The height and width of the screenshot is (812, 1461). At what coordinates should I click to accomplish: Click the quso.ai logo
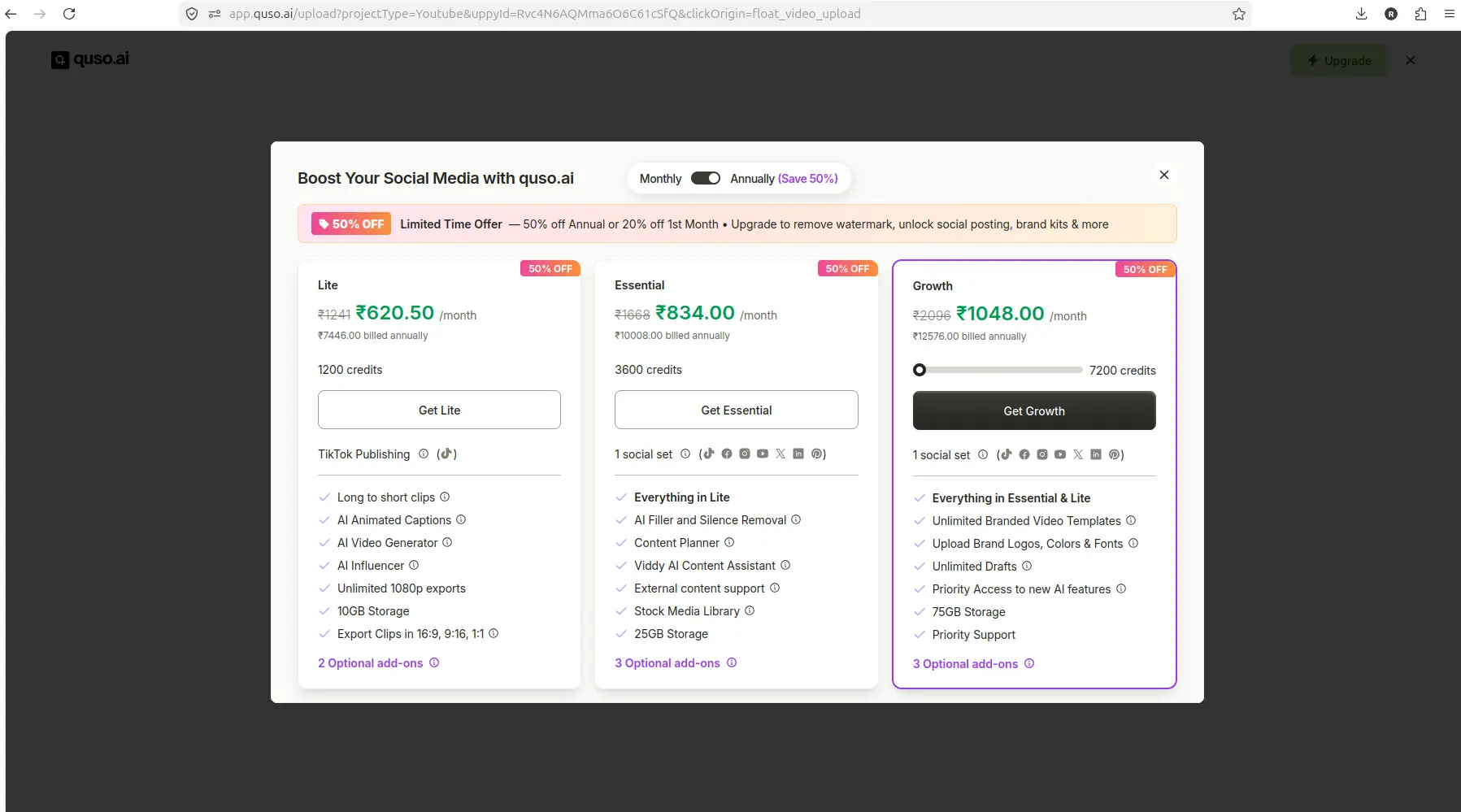[x=90, y=59]
